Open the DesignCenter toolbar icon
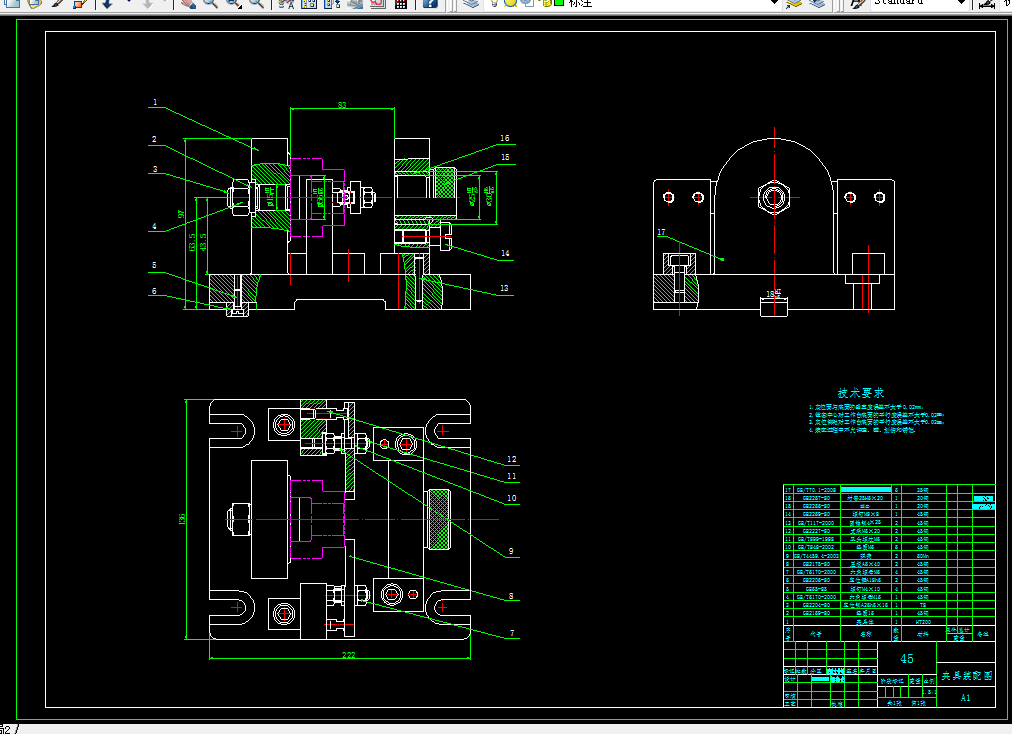 pyautogui.click(x=309, y=3)
